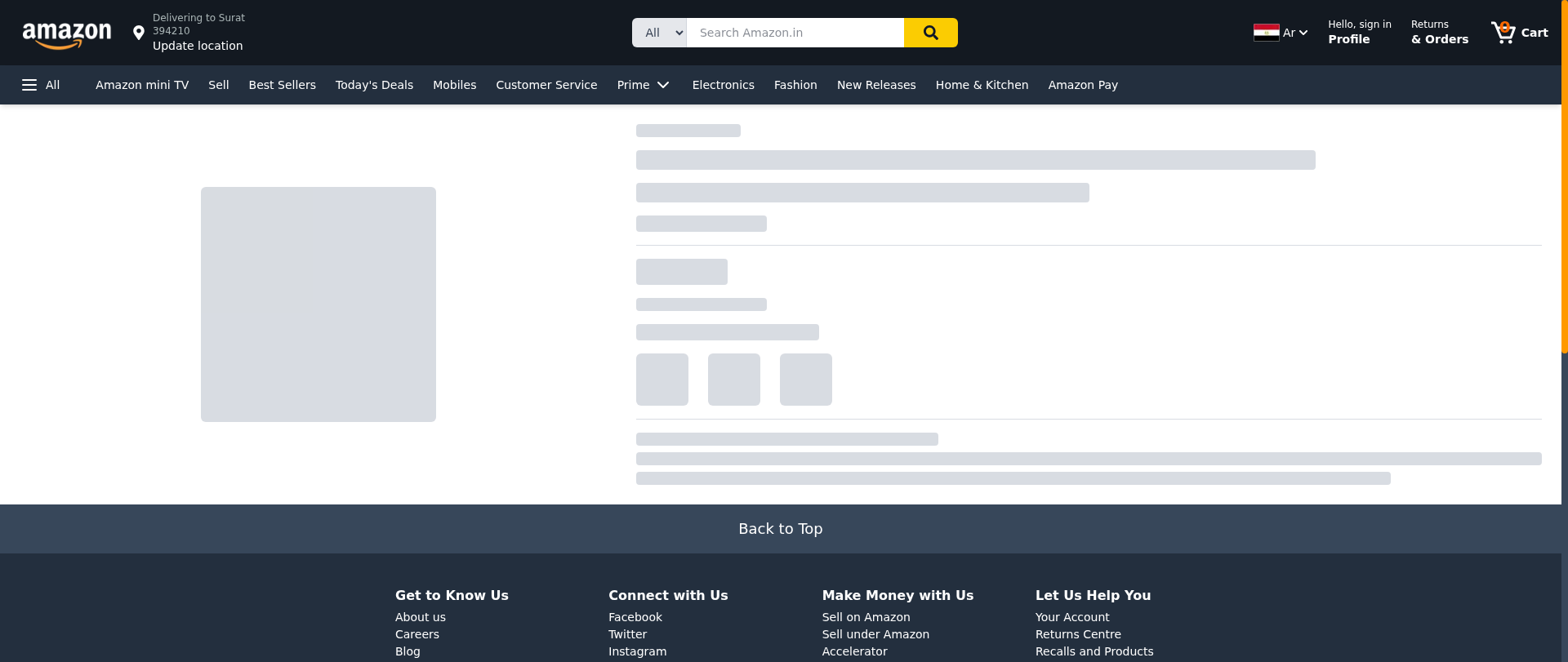Click the location pin icon

[139, 33]
